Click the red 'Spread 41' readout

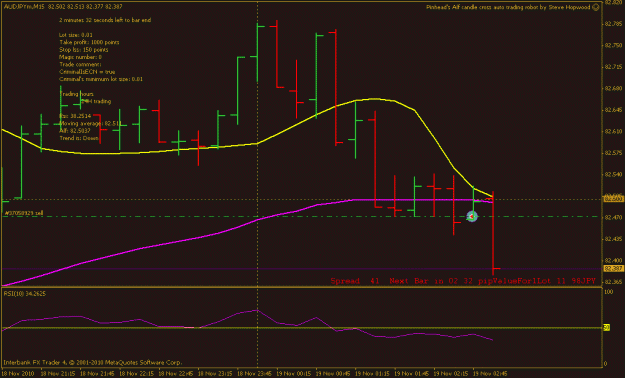click(355, 281)
